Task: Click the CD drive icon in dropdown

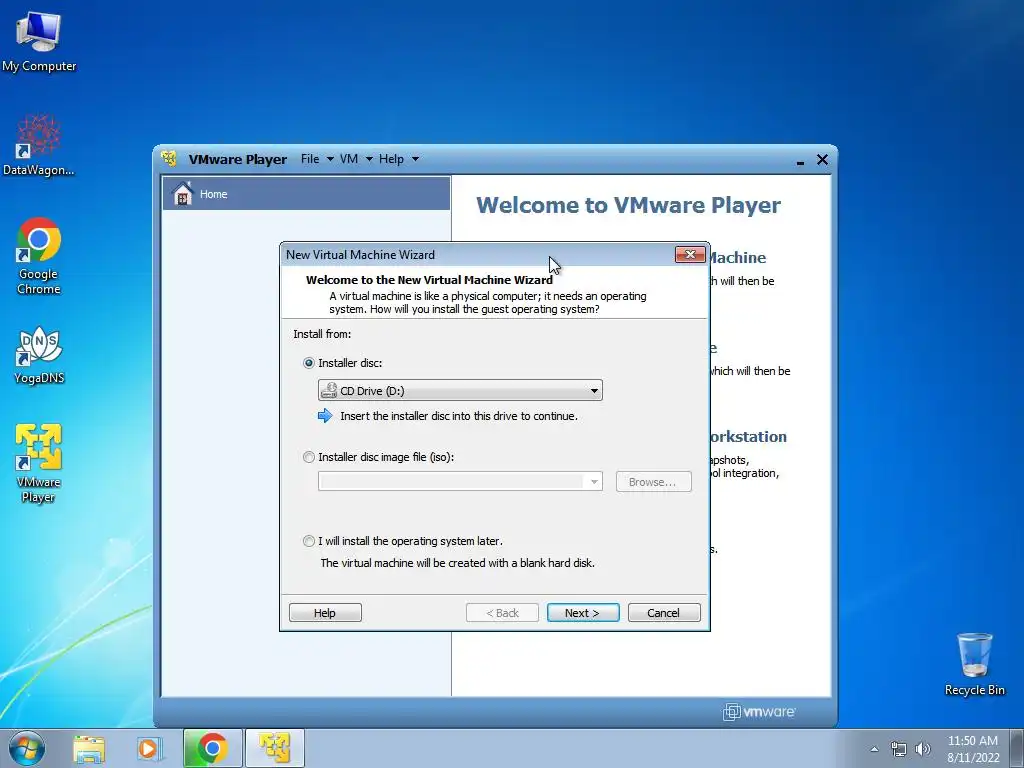Action: 329,391
